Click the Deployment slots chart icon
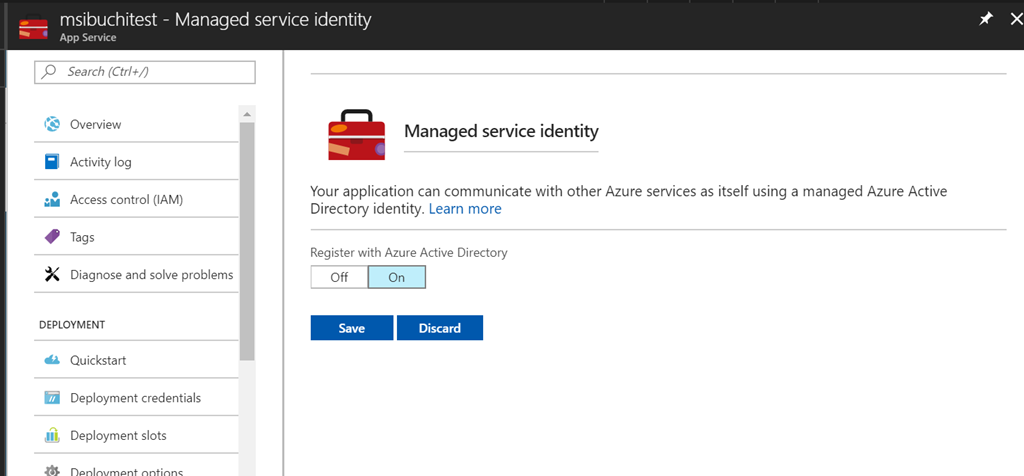This screenshot has height=476, width=1024. click(x=52, y=436)
